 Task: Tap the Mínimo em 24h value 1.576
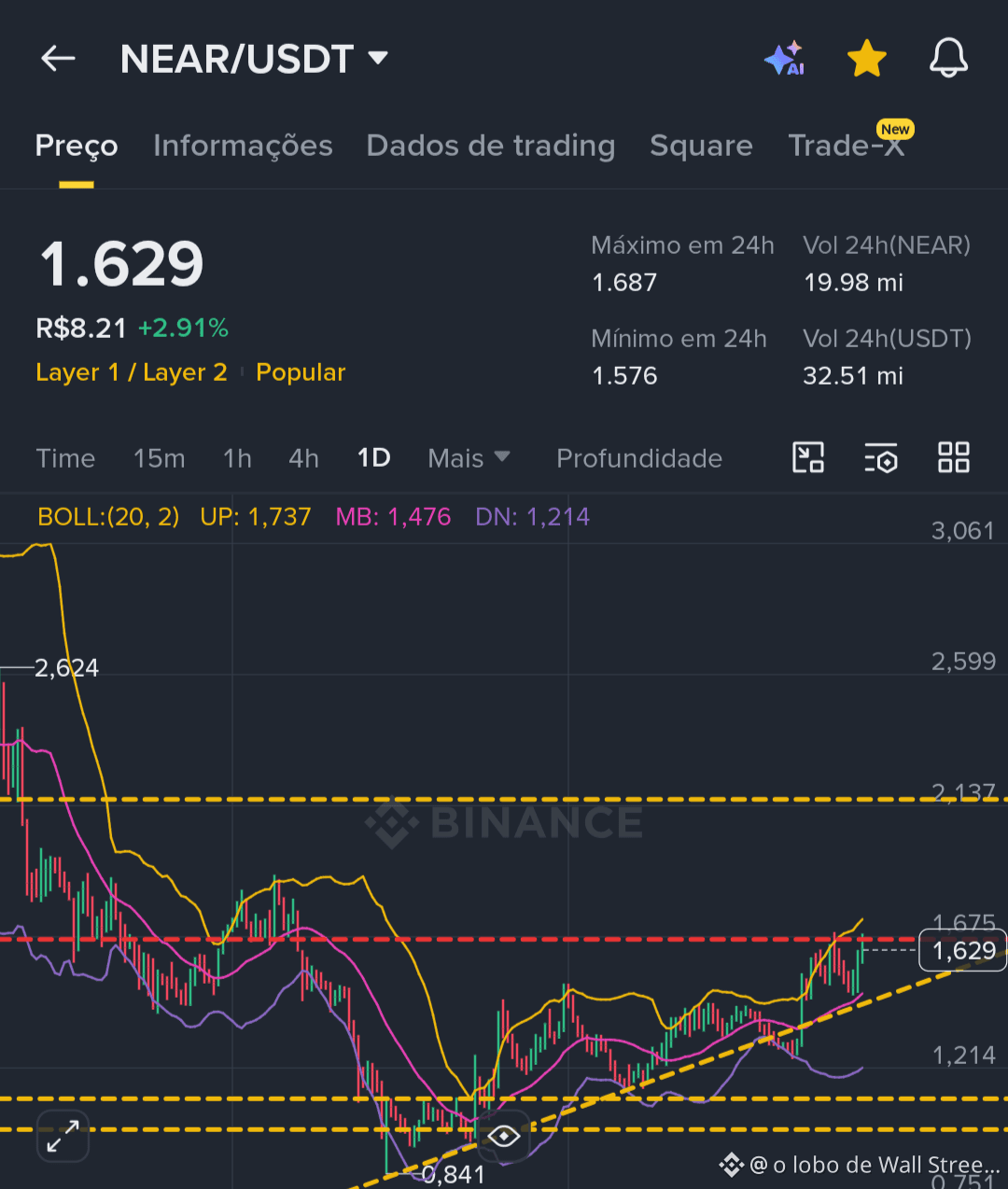click(x=624, y=376)
